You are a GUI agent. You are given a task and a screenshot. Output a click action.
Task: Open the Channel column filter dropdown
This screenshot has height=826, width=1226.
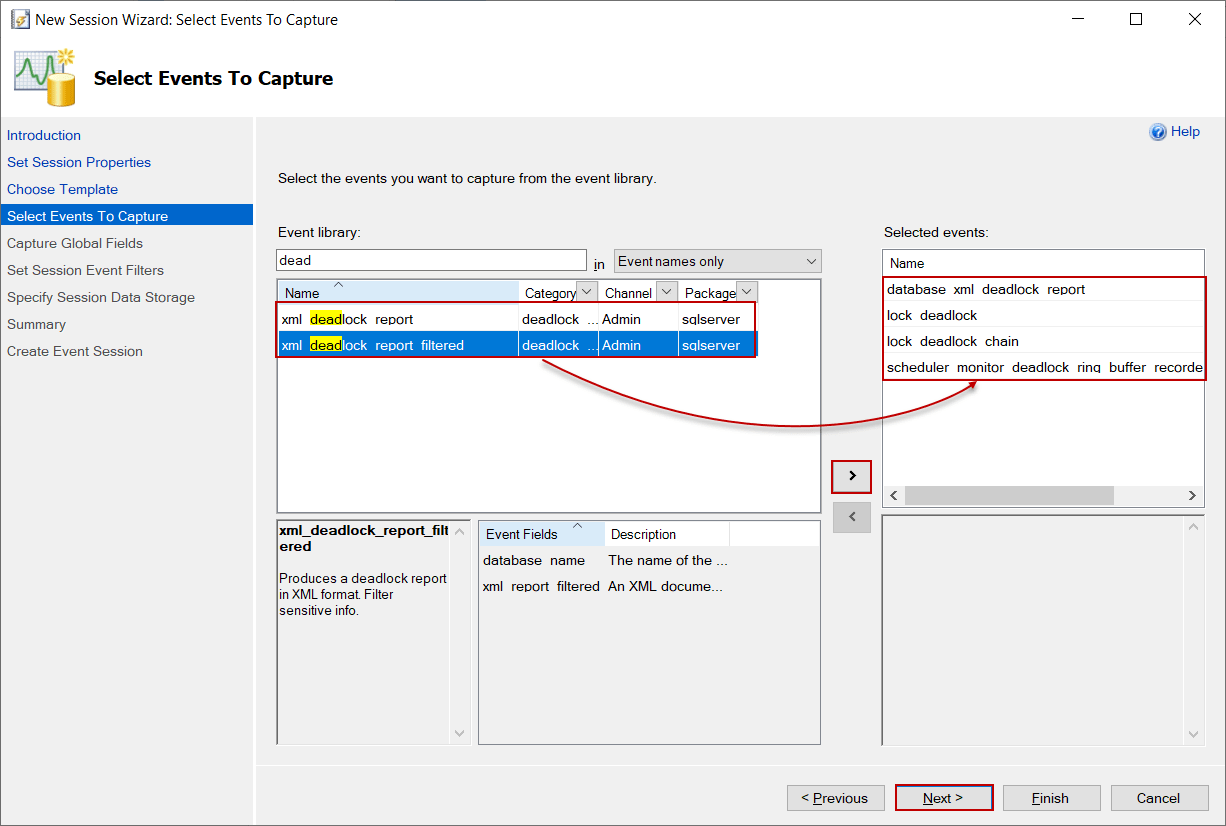click(666, 292)
